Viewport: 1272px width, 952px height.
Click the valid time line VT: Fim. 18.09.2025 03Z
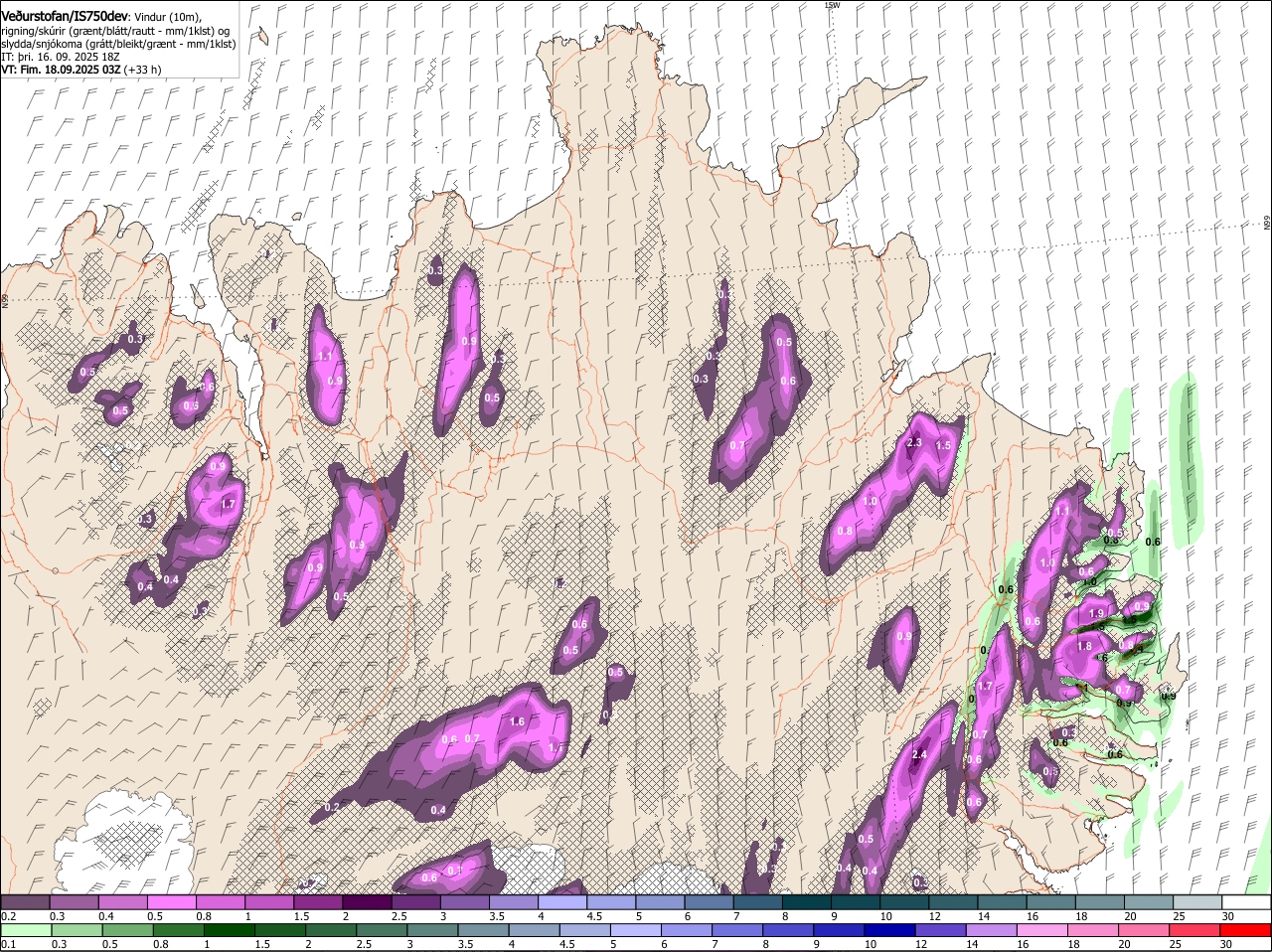(62, 70)
